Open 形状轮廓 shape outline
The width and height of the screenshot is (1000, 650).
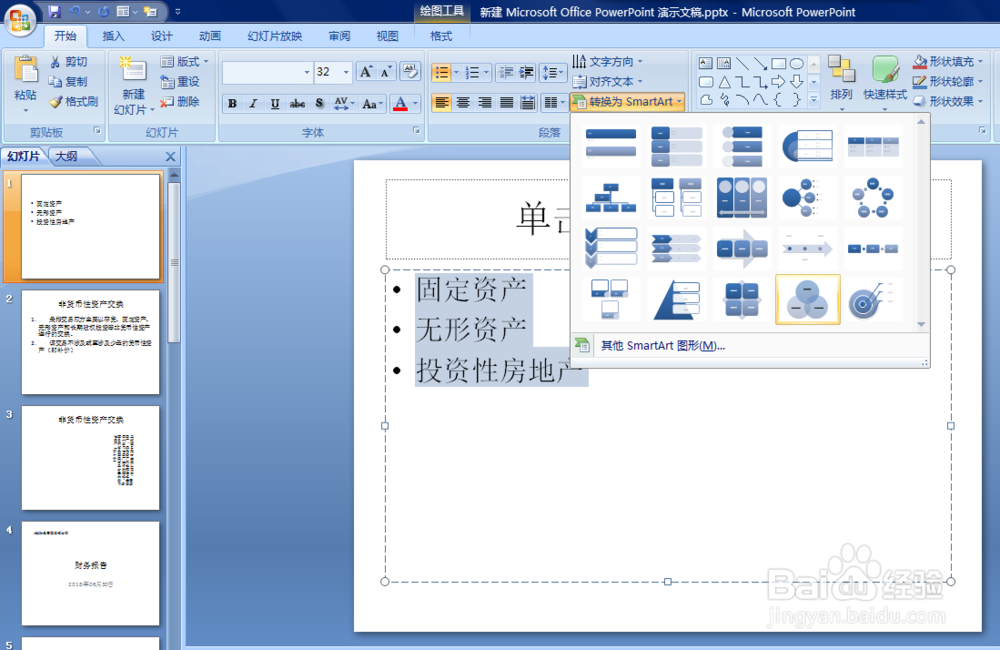pos(948,82)
